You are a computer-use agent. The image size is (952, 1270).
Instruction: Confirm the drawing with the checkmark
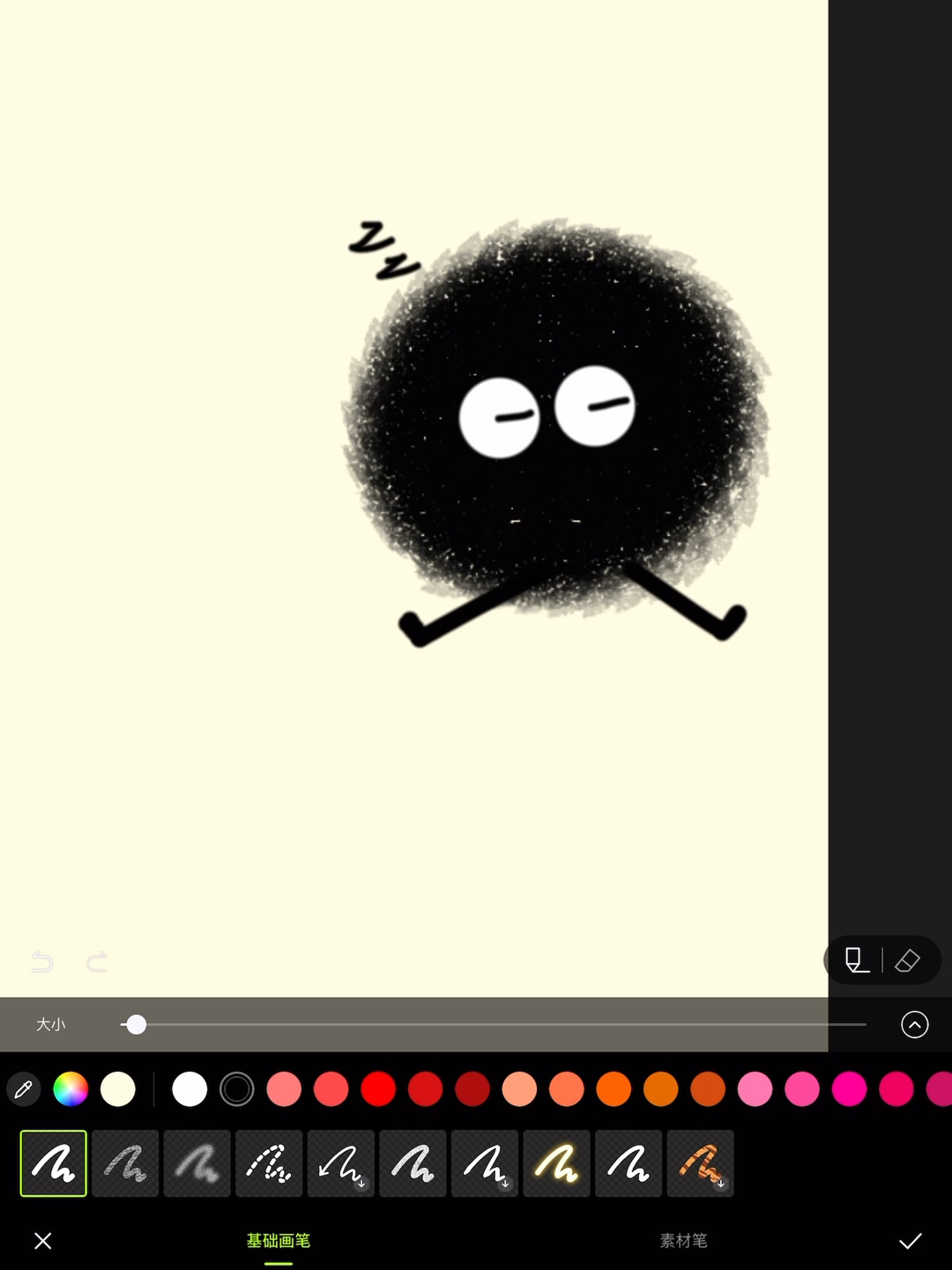pyautogui.click(x=910, y=1241)
